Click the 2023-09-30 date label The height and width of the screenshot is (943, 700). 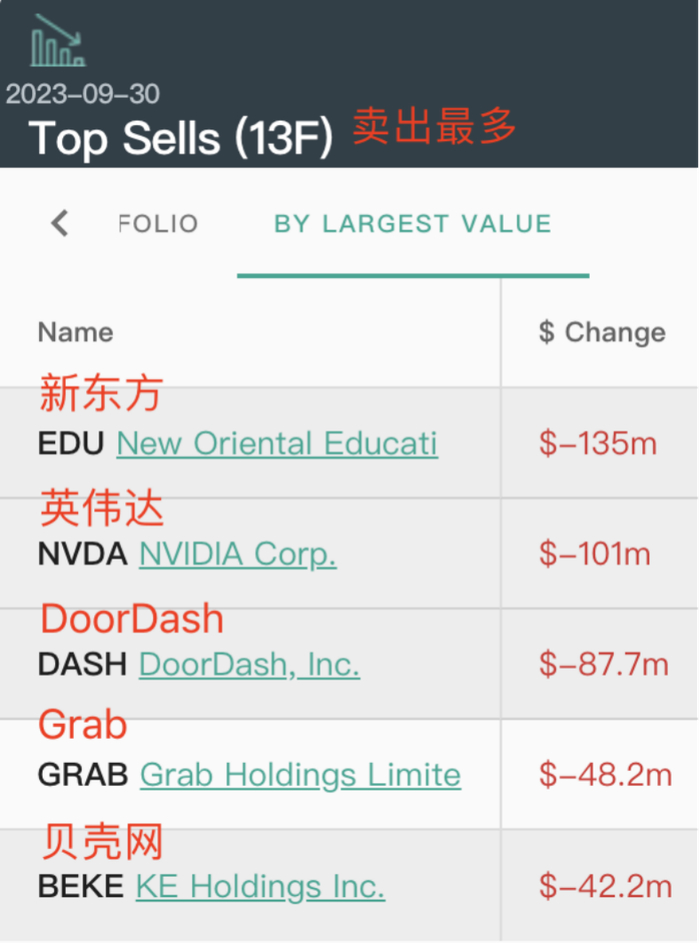click(x=83, y=94)
